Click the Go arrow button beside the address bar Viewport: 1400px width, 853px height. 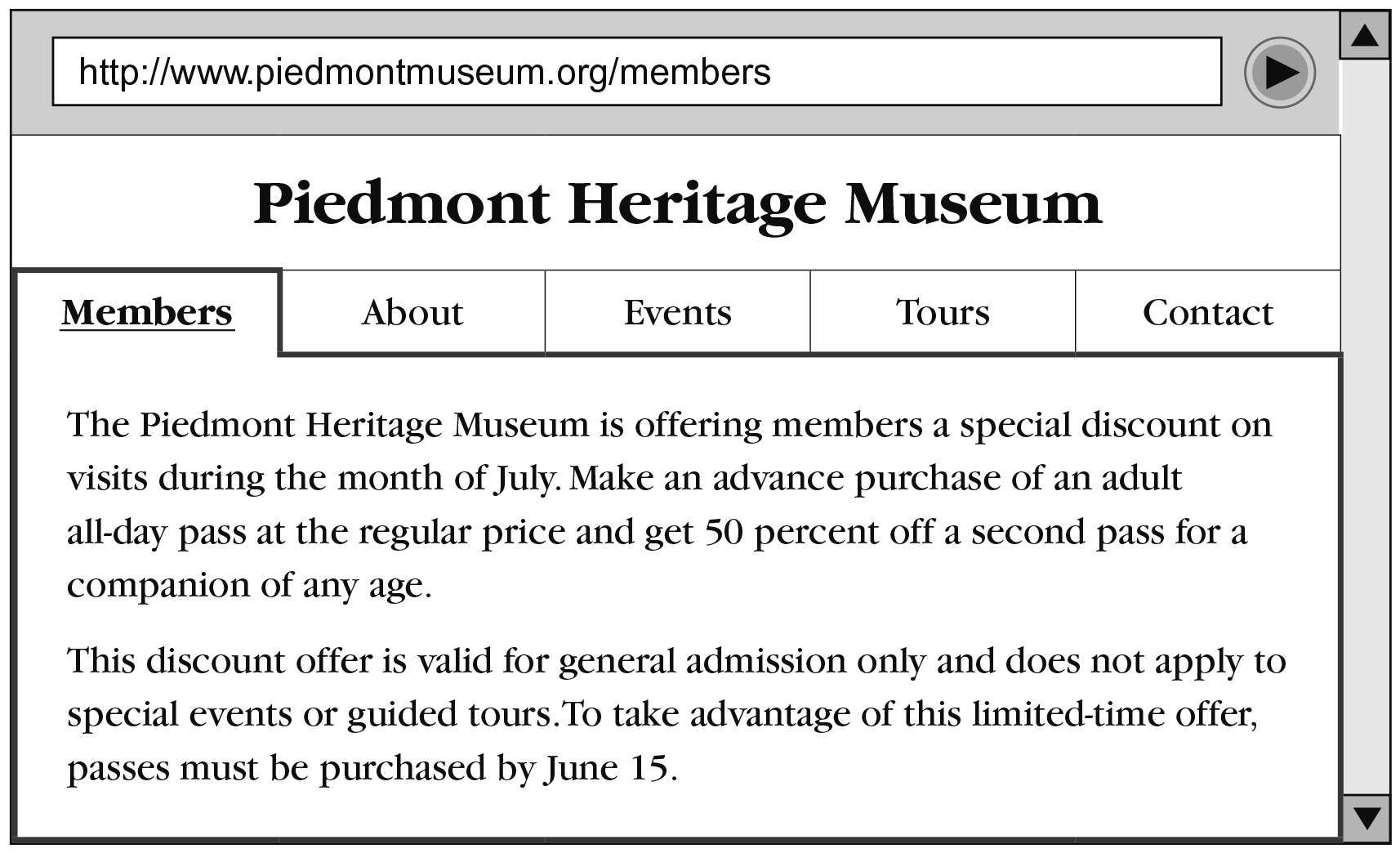tap(1279, 72)
